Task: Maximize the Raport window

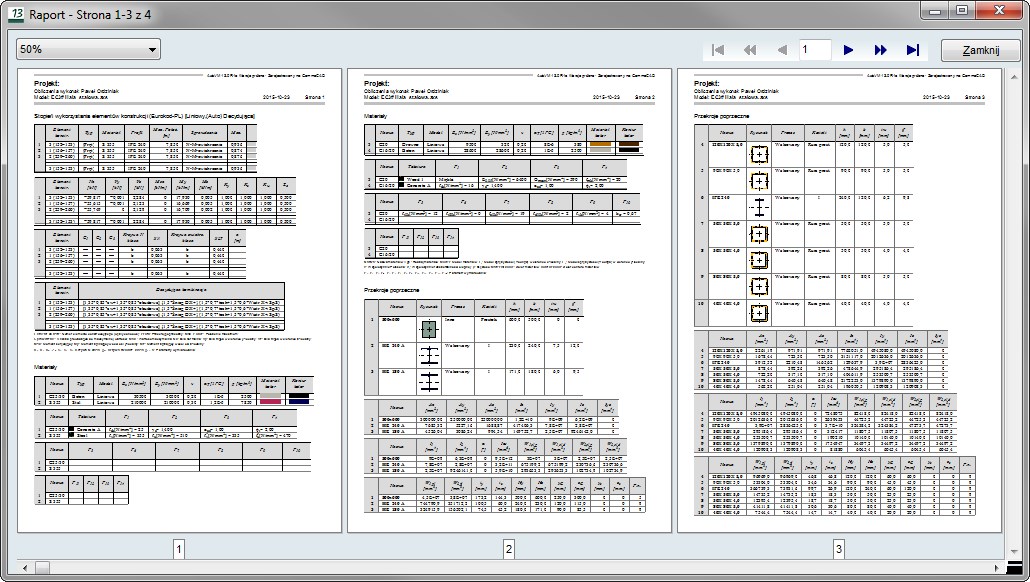Action: [x=961, y=11]
